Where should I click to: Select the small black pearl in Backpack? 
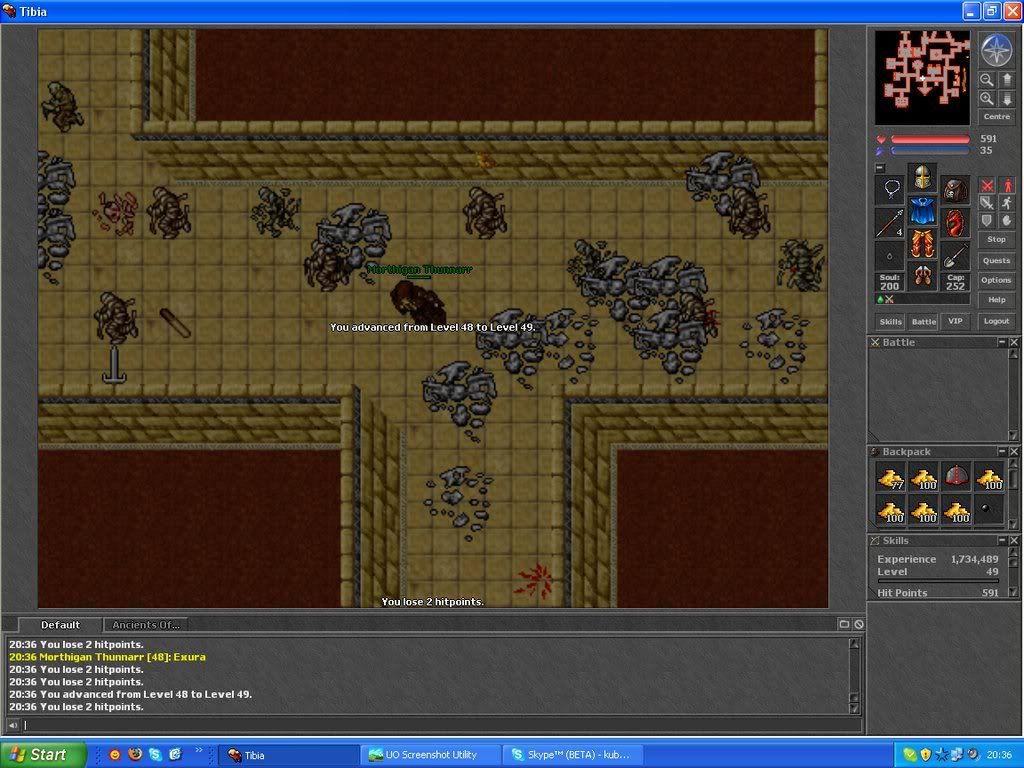pos(989,510)
